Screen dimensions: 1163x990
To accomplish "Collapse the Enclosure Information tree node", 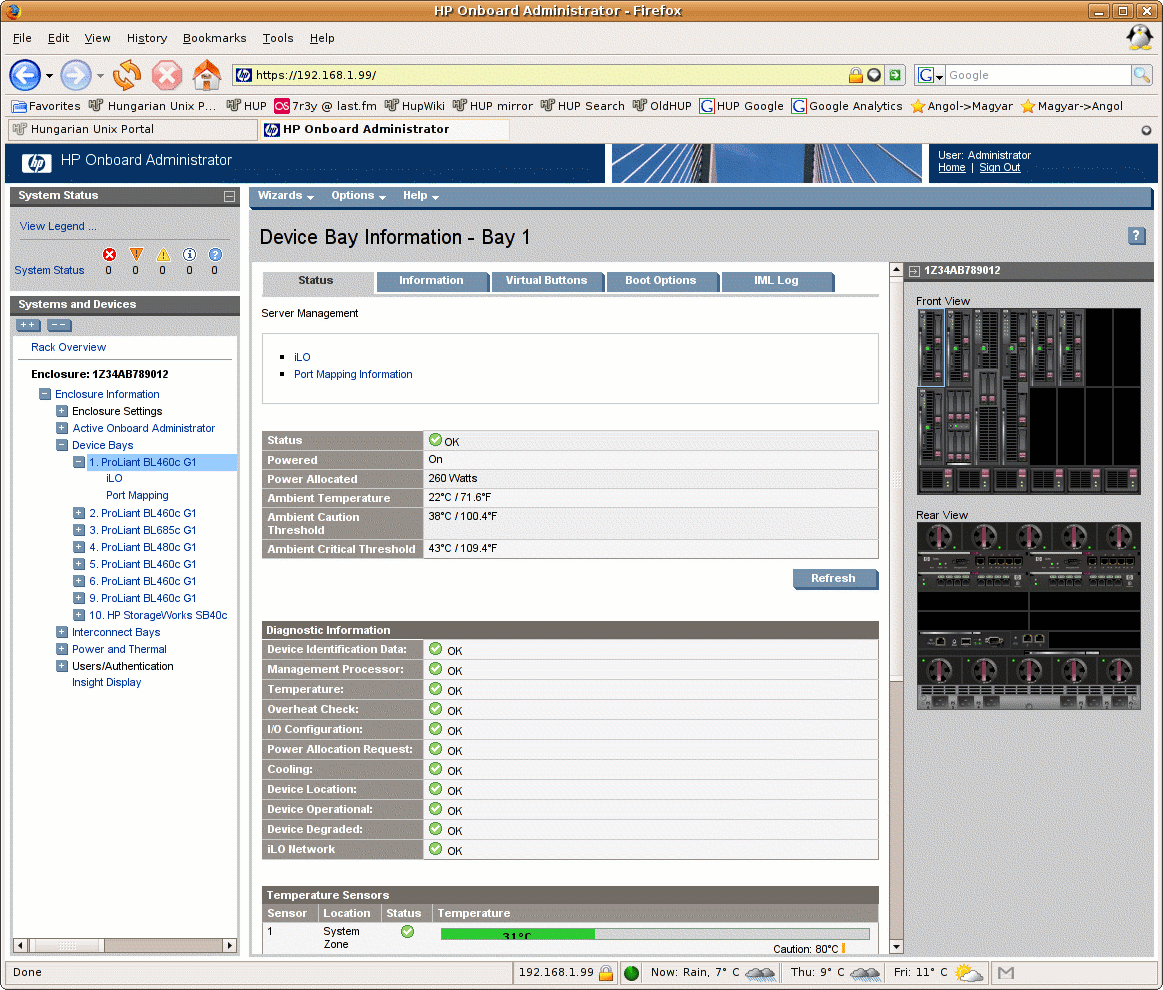I will tap(45, 394).
